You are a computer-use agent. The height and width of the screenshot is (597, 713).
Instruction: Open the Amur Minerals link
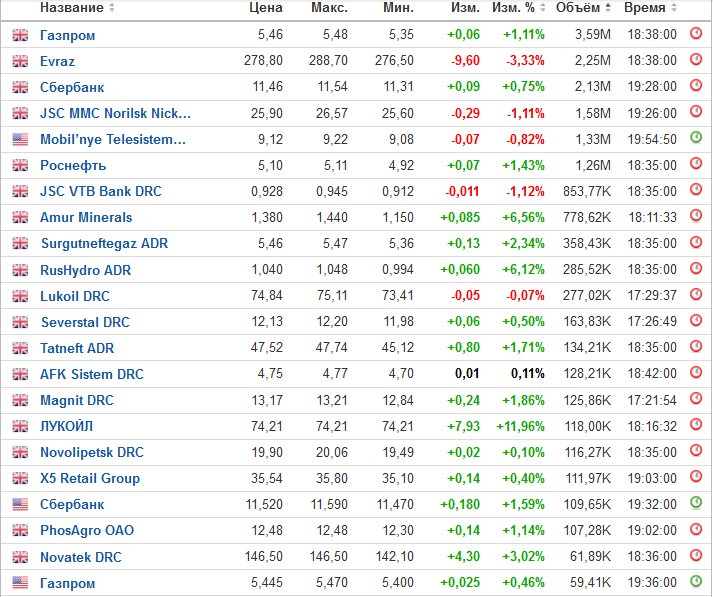(x=86, y=217)
